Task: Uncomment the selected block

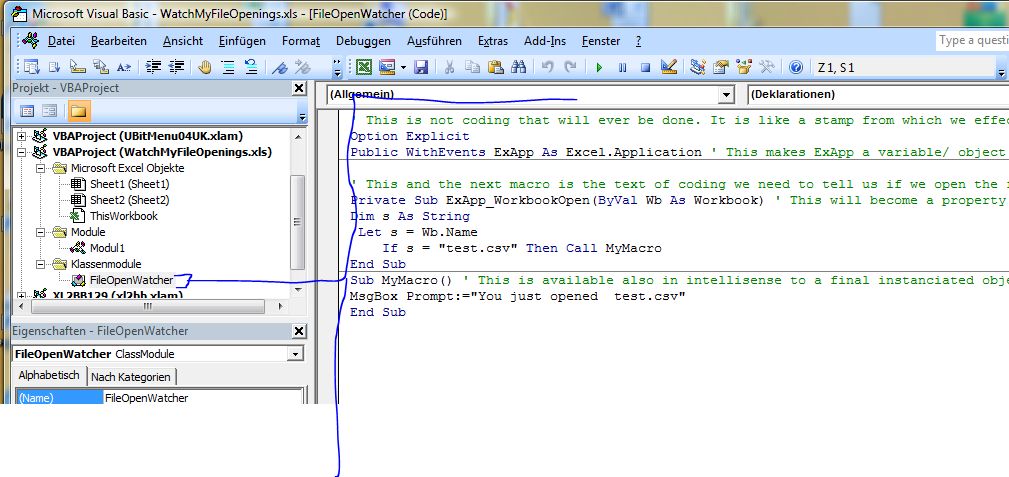Action: (251, 67)
